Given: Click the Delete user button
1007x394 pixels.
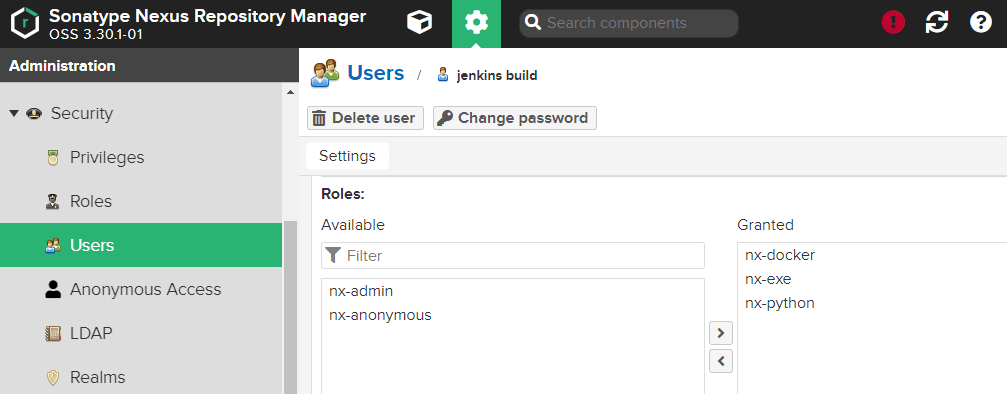Looking at the screenshot, I should [365, 118].
